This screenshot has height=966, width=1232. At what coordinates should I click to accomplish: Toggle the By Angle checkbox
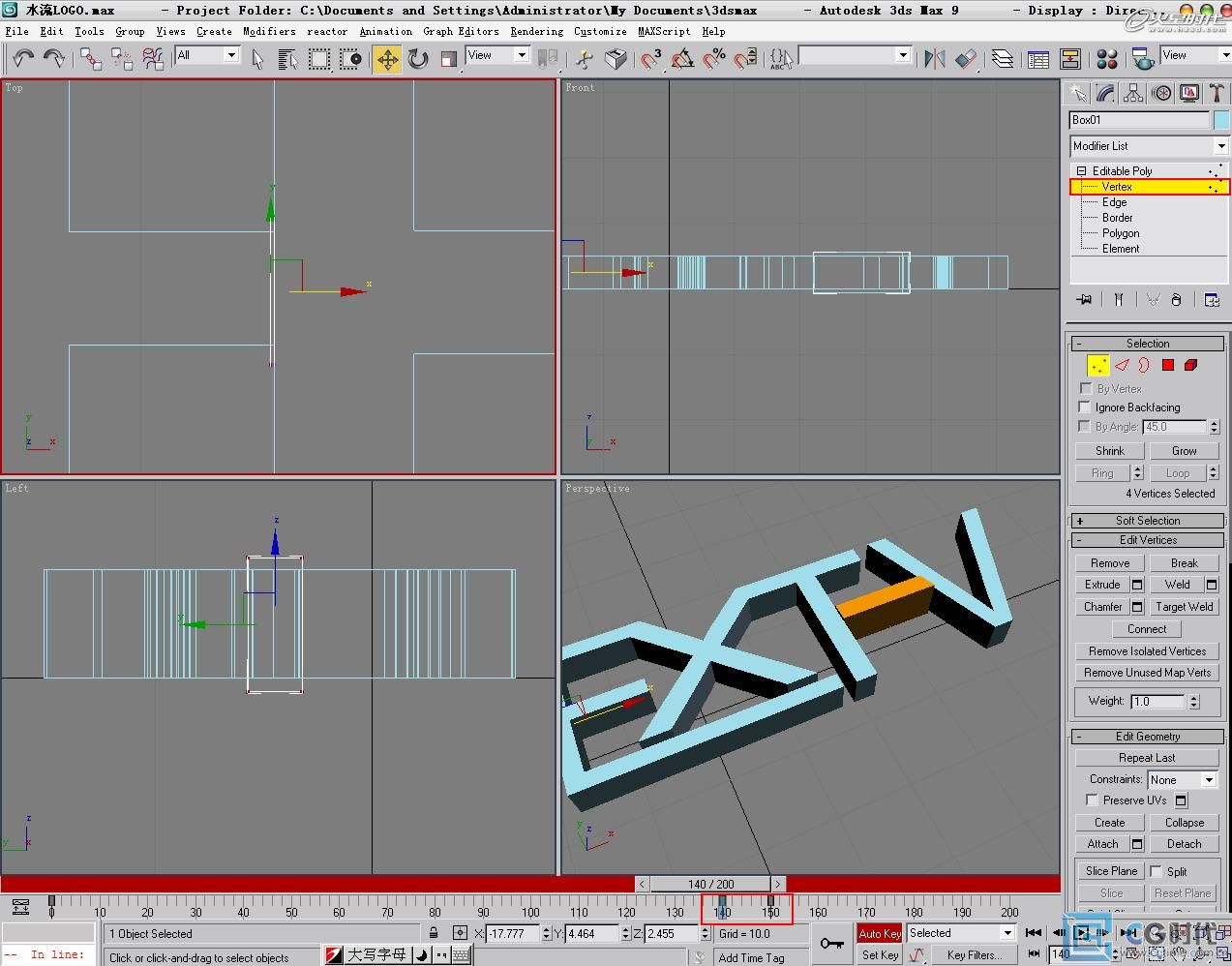pos(1085,426)
